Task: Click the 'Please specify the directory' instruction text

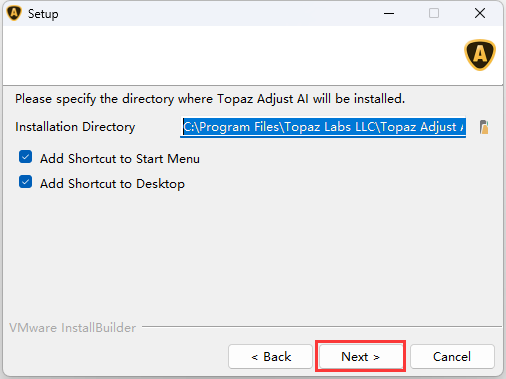Action: [x=210, y=99]
